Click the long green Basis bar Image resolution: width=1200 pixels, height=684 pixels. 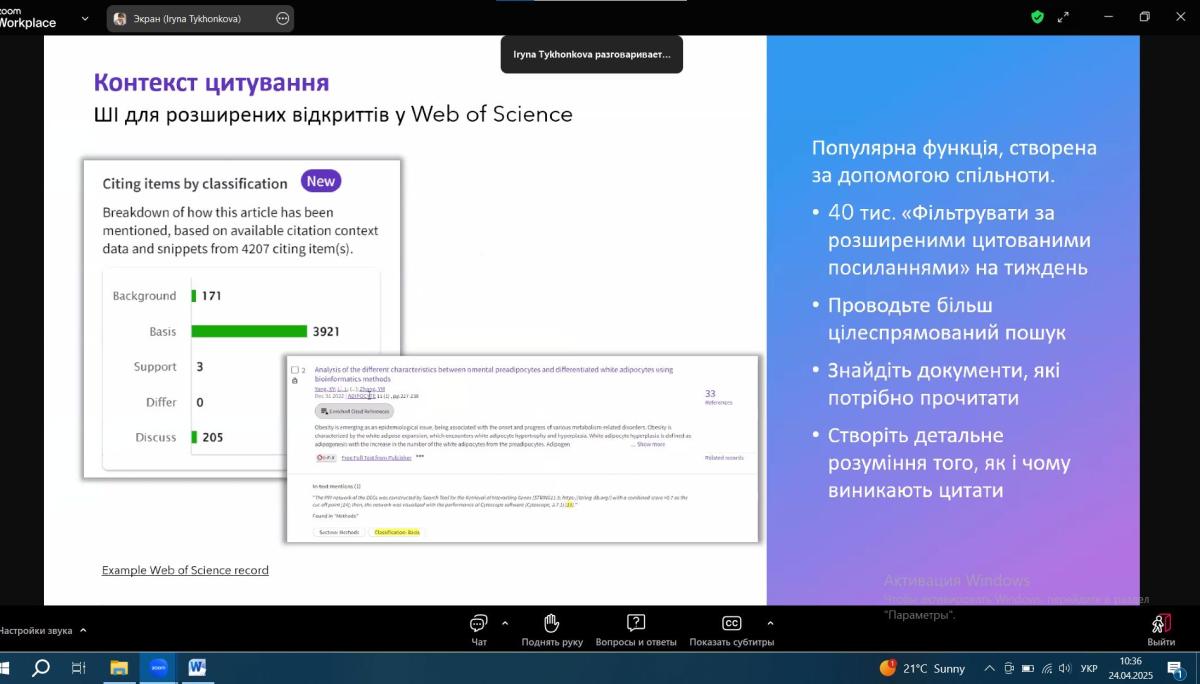(249, 331)
